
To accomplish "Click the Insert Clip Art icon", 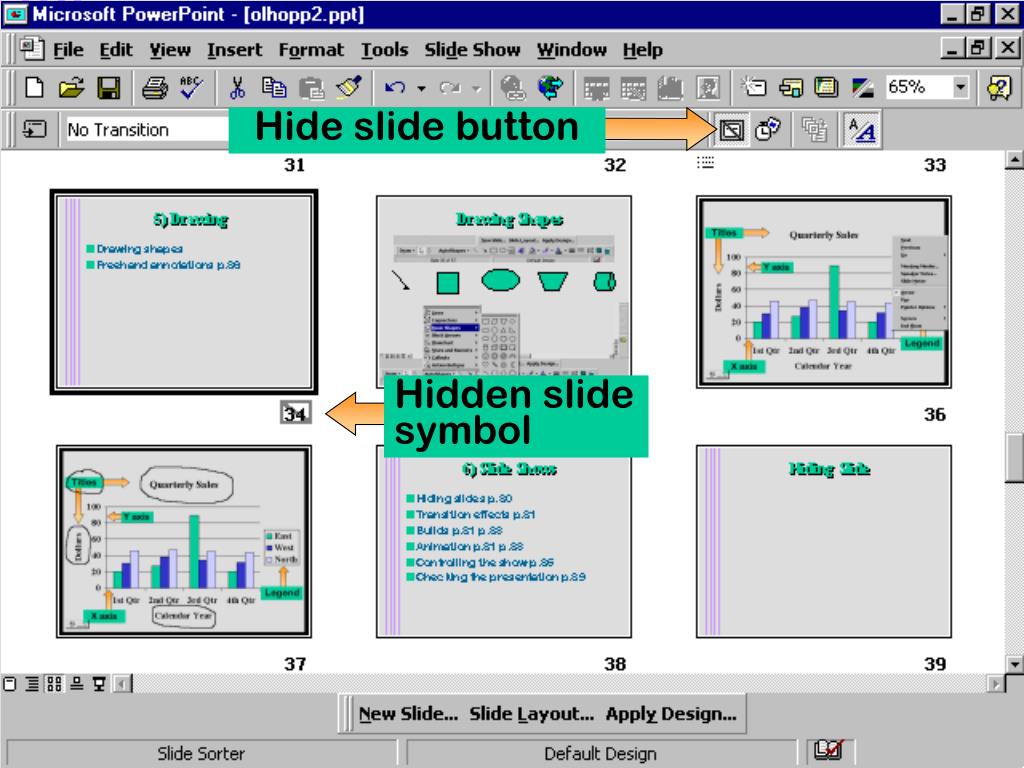I will coord(707,87).
